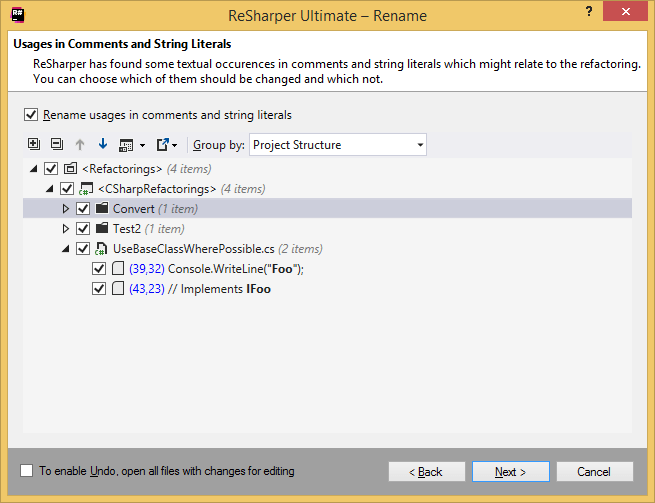Open the Group by Project Structure dropdown
The height and width of the screenshot is (503, 655).
tap(338, 145)
